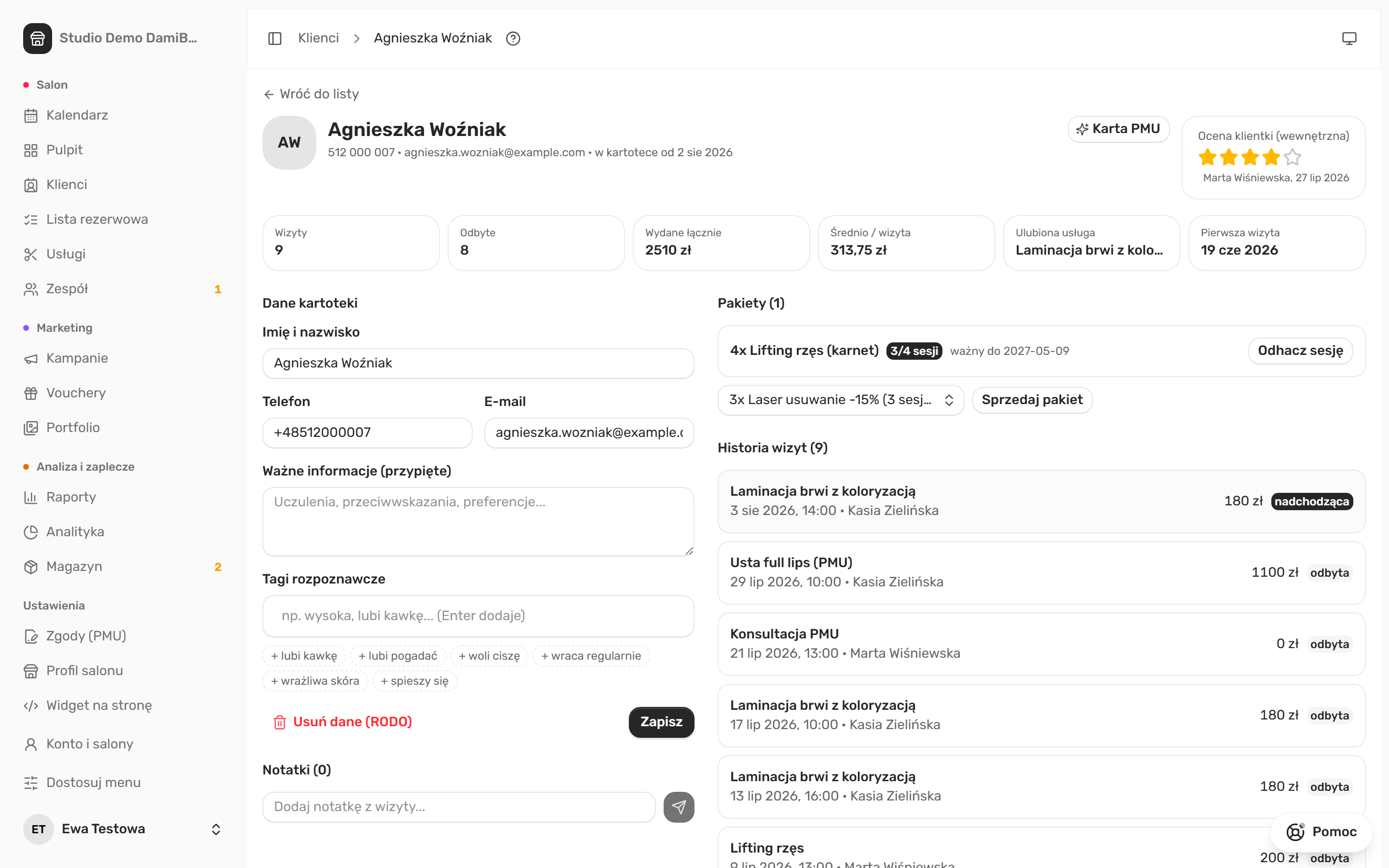The width and height of the screenshot is (1389, 868).
Task: Click the Studio Demo shop logo icon
Action: (x=37, y=38)
